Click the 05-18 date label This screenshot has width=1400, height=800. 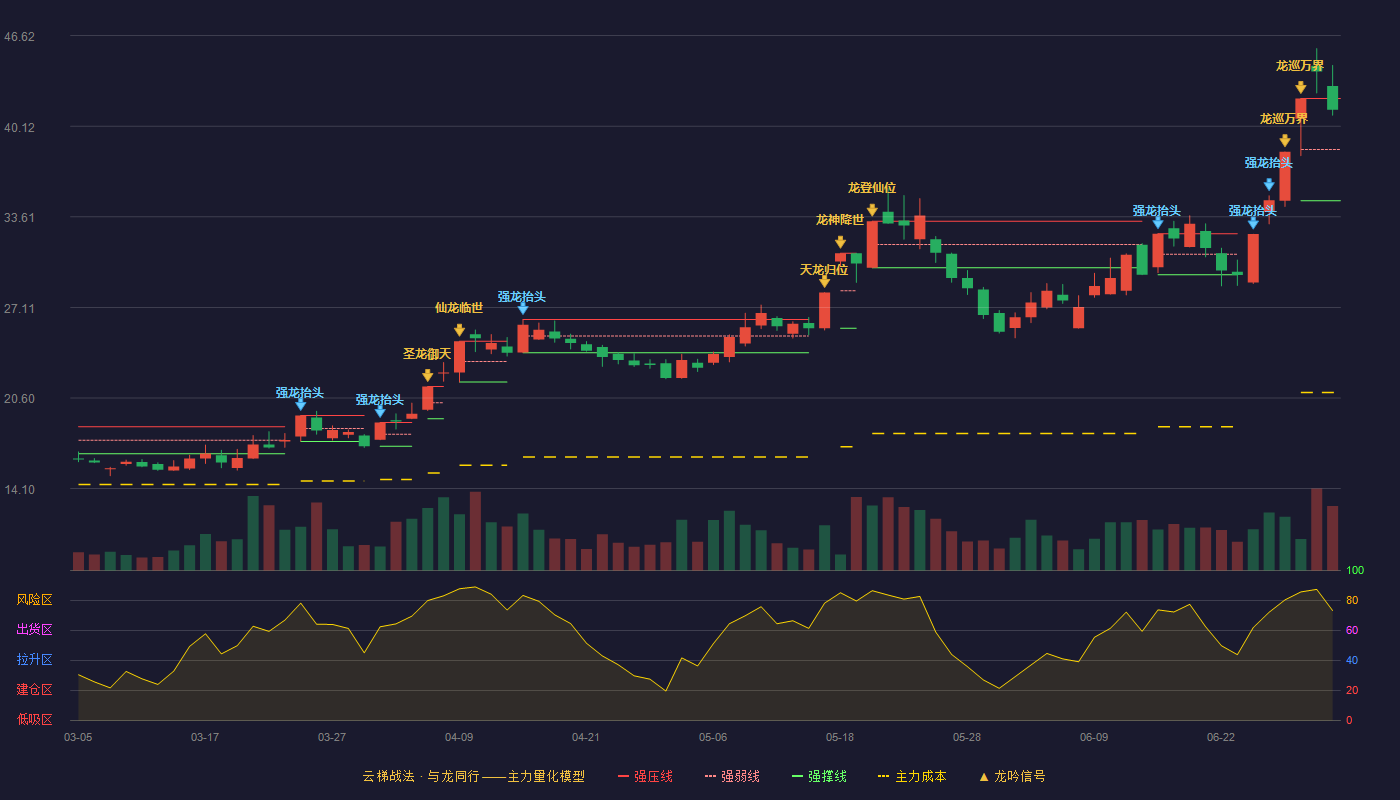coord(840,737)
